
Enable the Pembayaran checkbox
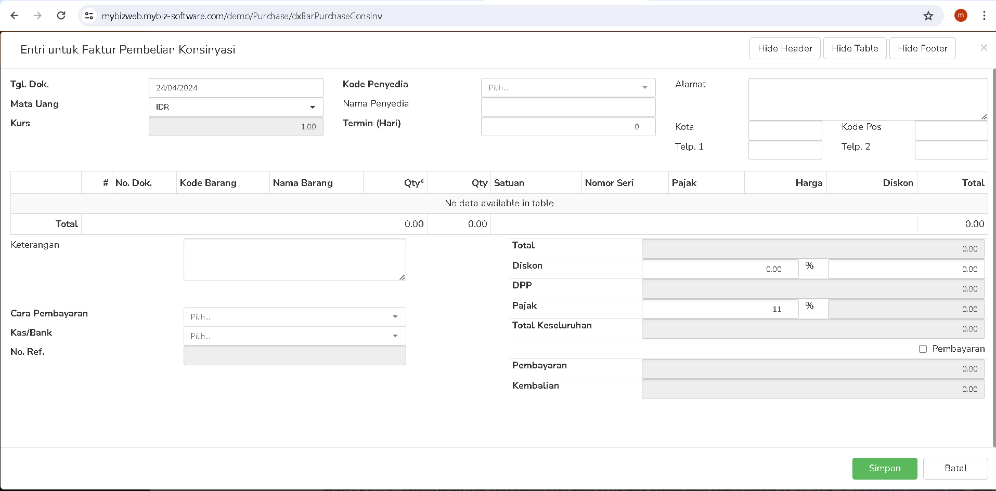click(x=923, y=349)
